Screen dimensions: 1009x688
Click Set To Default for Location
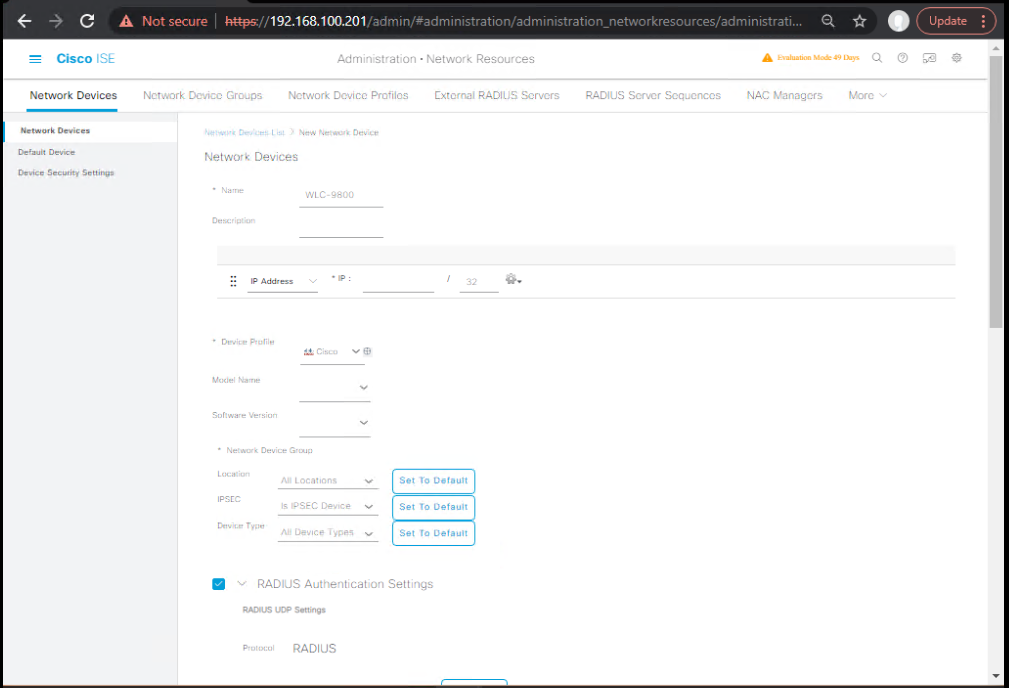434,481
